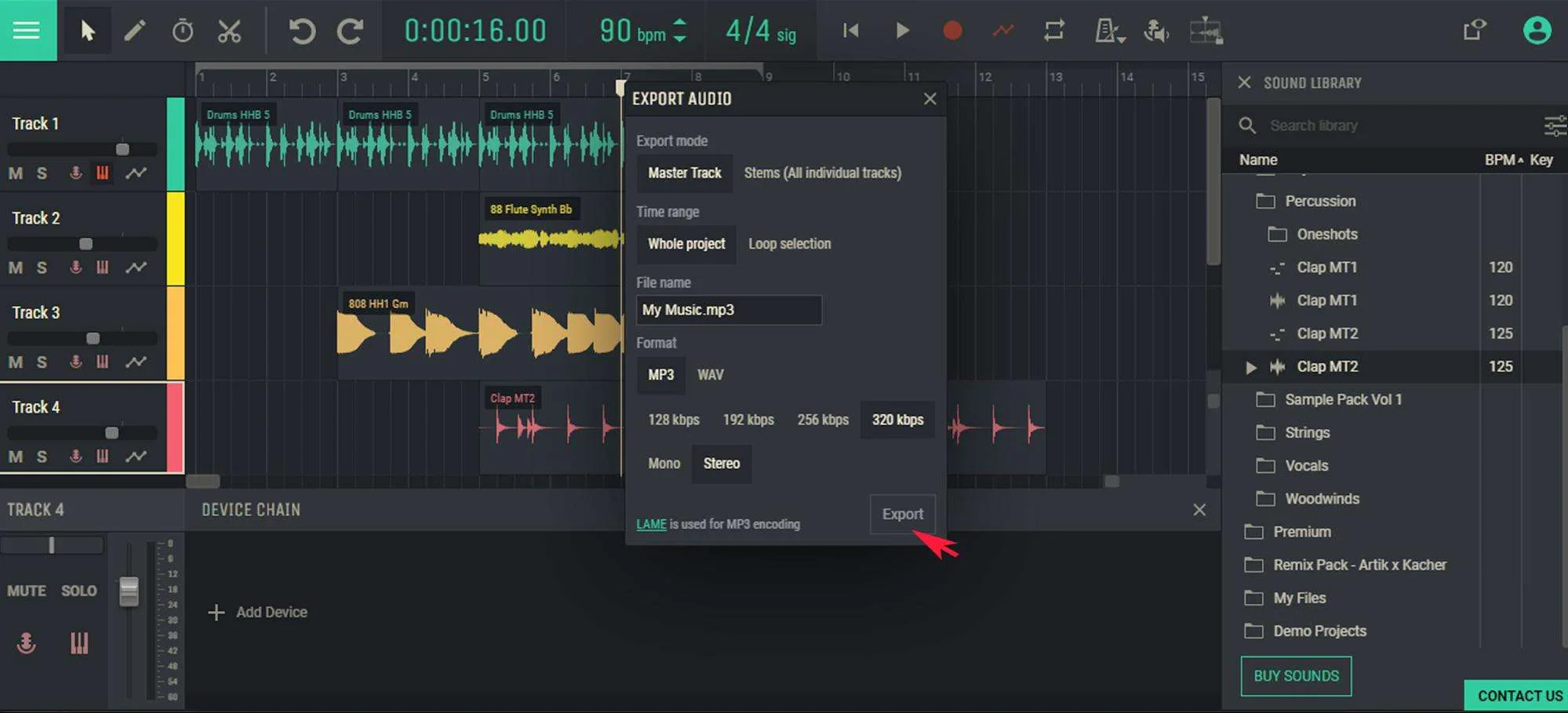Open the user account profile
The height and width of the screenshot is (713, 1568).
point(1537,30)
